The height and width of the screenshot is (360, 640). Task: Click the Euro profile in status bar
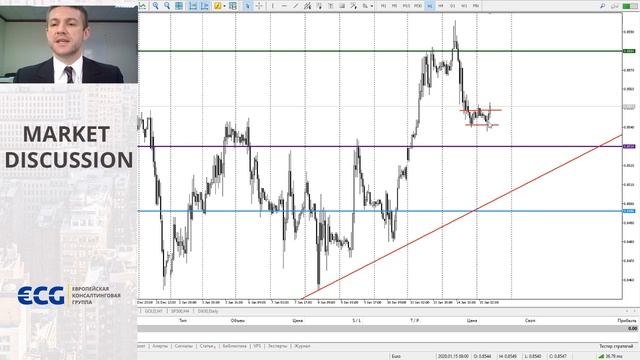pyautogui.click(x=396, y=356)
